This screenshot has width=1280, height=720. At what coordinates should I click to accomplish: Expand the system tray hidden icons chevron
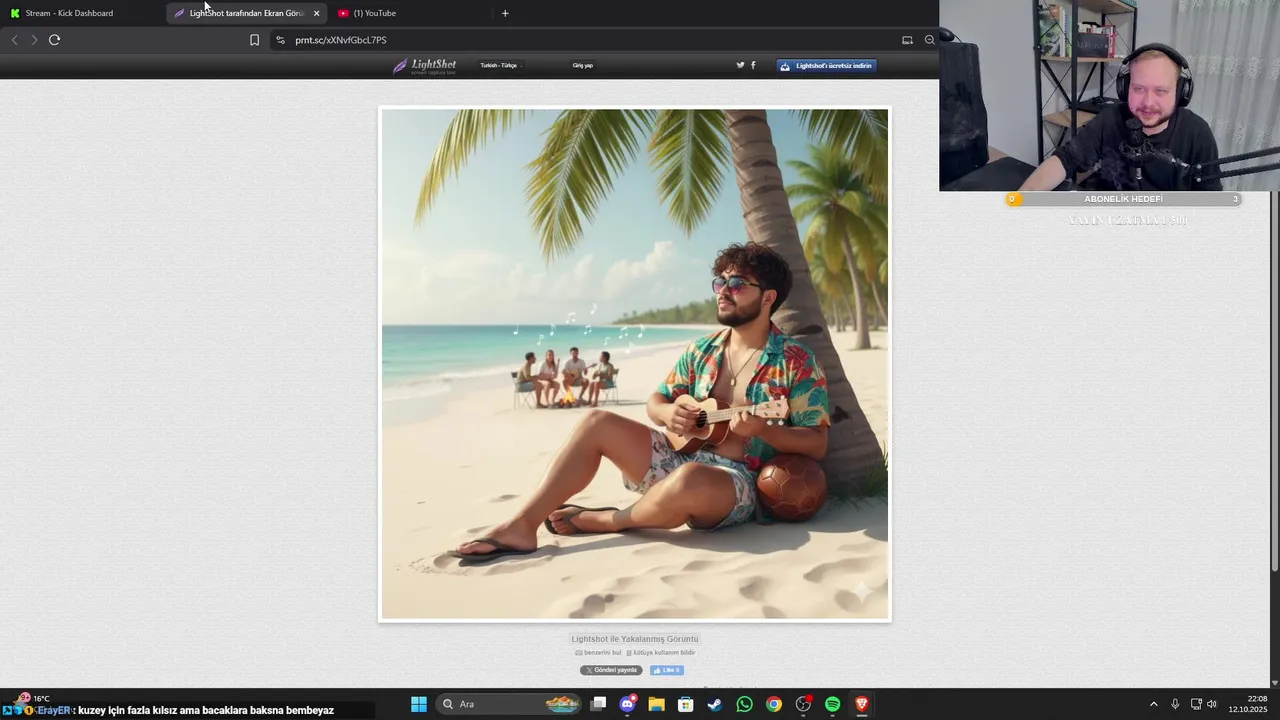pos(1153,704)
